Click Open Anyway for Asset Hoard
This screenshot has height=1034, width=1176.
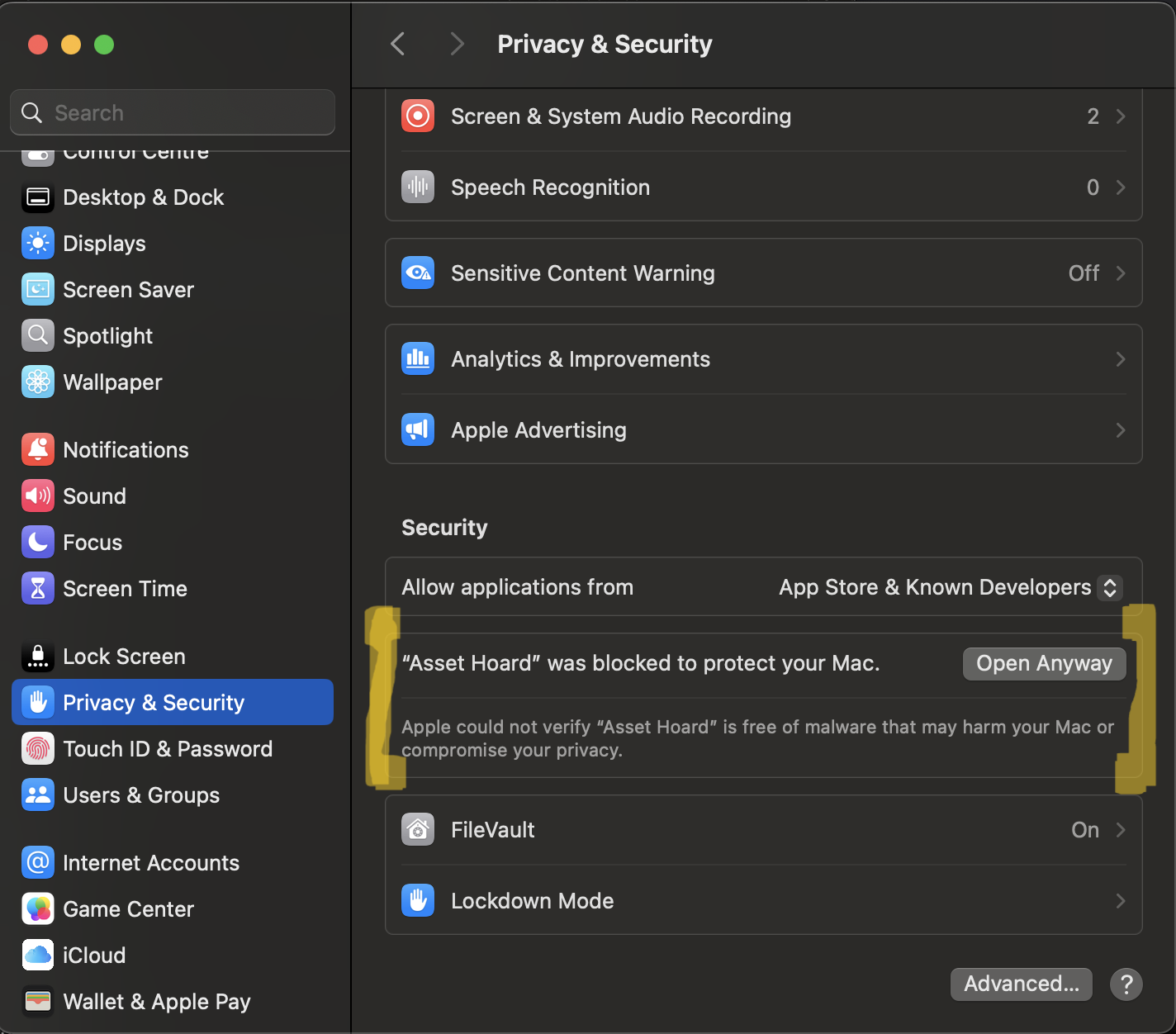pos(1043,663)
